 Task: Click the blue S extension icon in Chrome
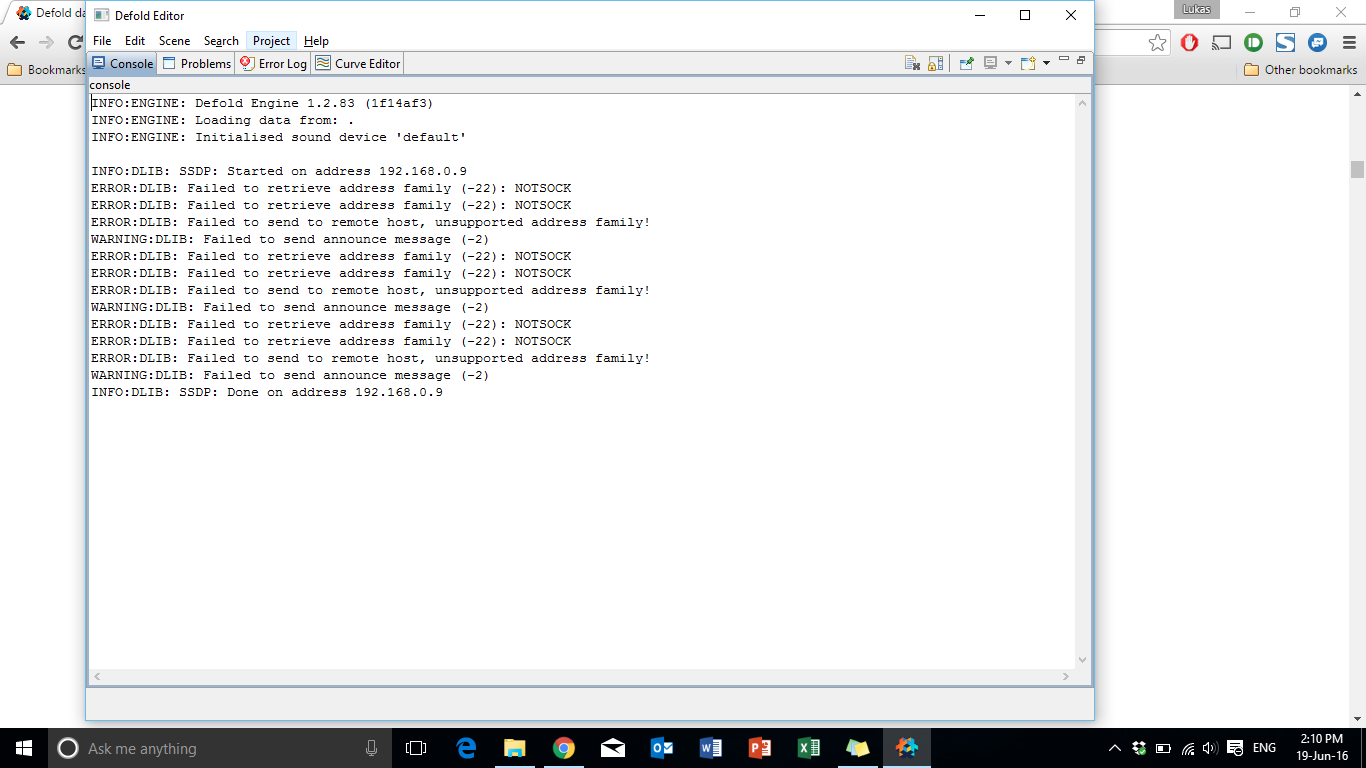tap(1285, 42)
